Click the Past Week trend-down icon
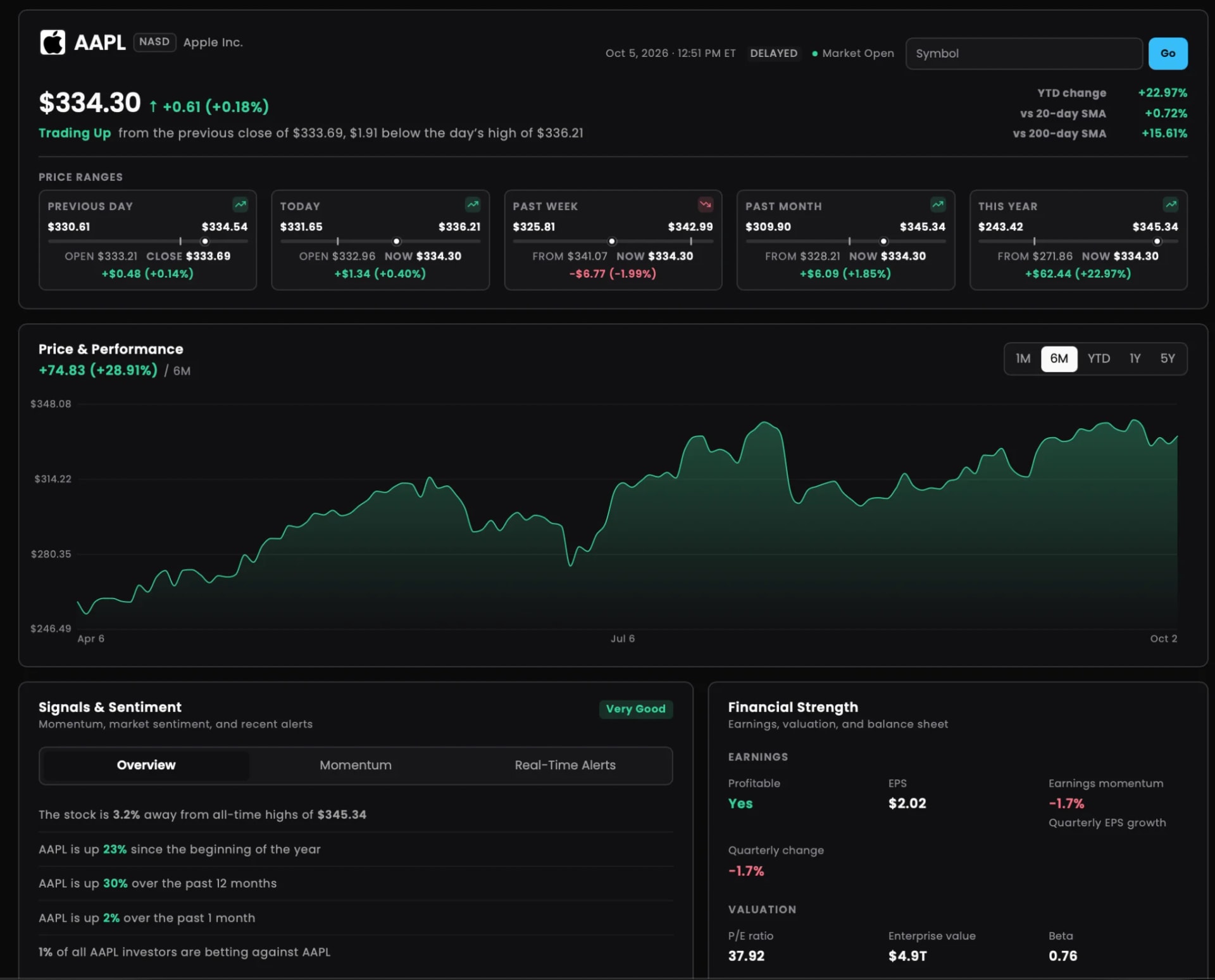1215x980 pixels. (705, 204)
